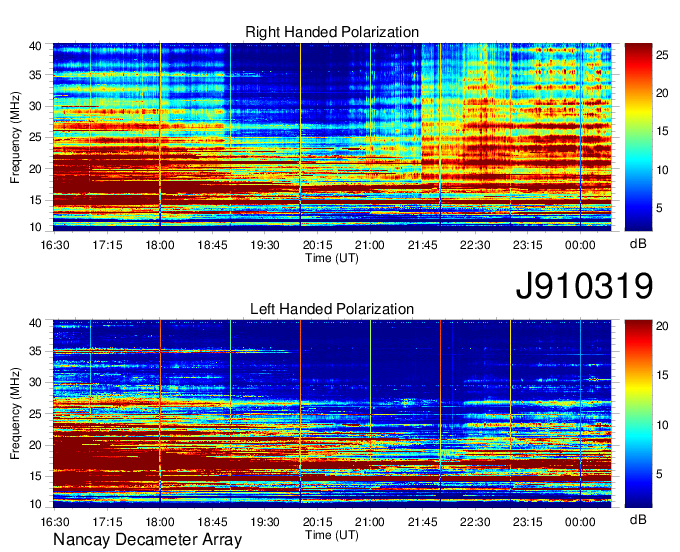The image size is (680, 552).
Task: Click the color bar beside the right-handed plot
Action: click(638, 137)
